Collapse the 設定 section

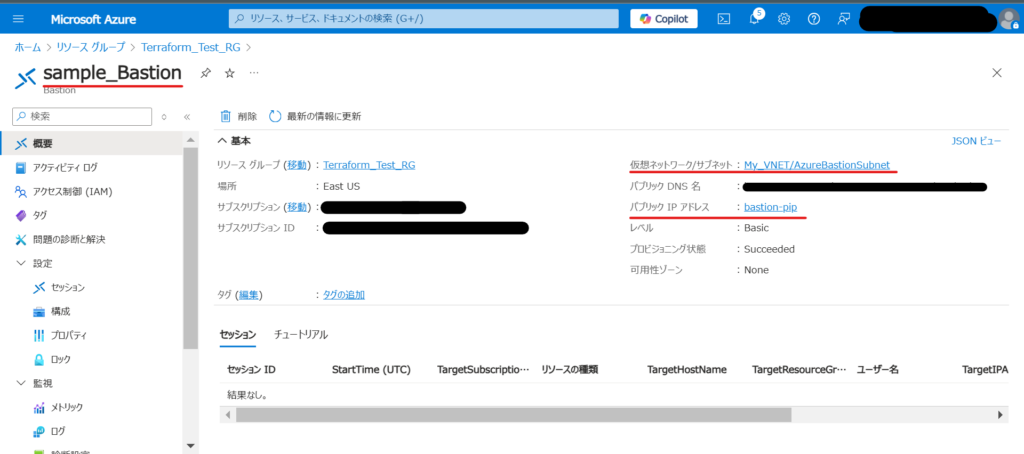point(21,263)
